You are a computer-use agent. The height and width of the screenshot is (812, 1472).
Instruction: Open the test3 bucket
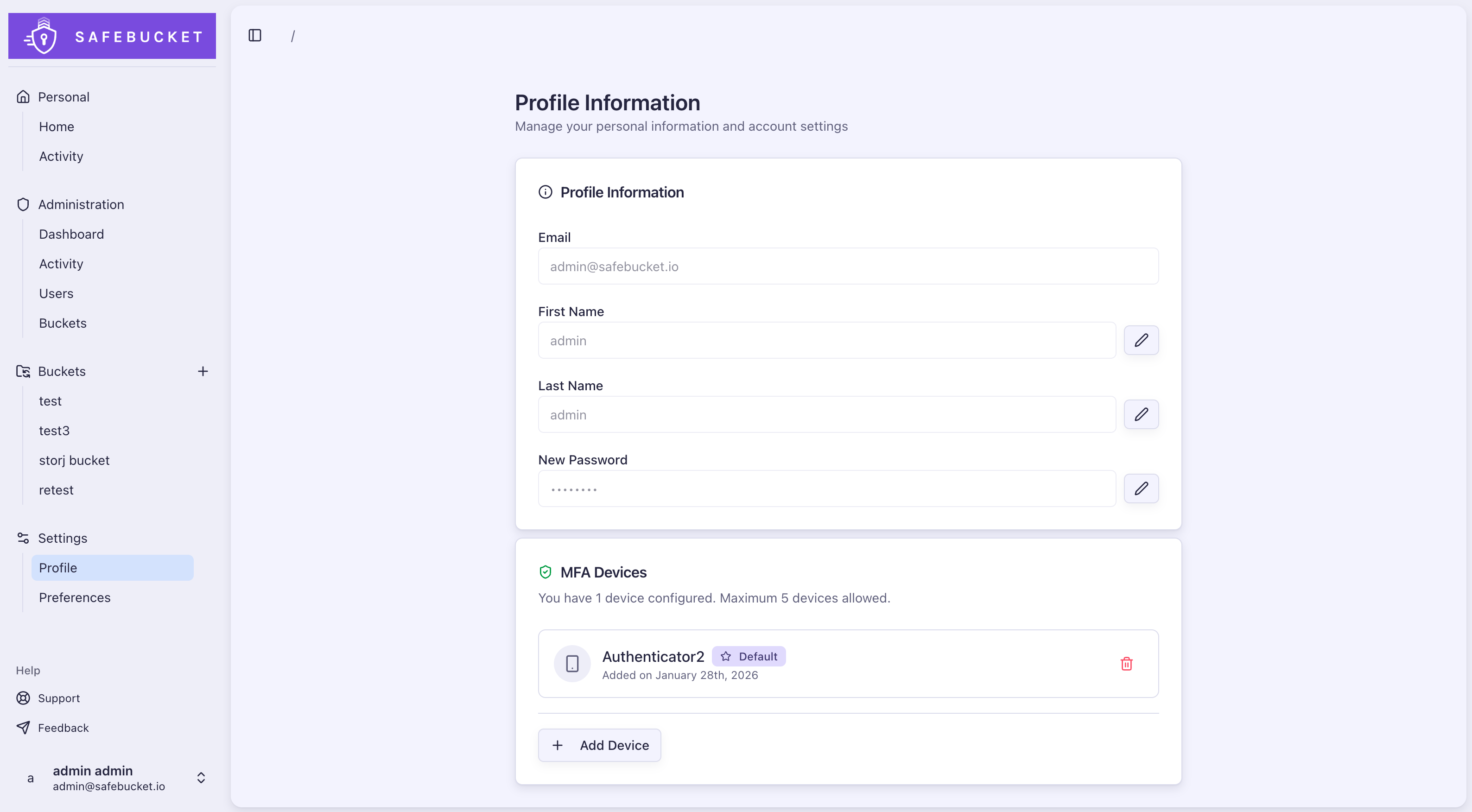(54, 430)
